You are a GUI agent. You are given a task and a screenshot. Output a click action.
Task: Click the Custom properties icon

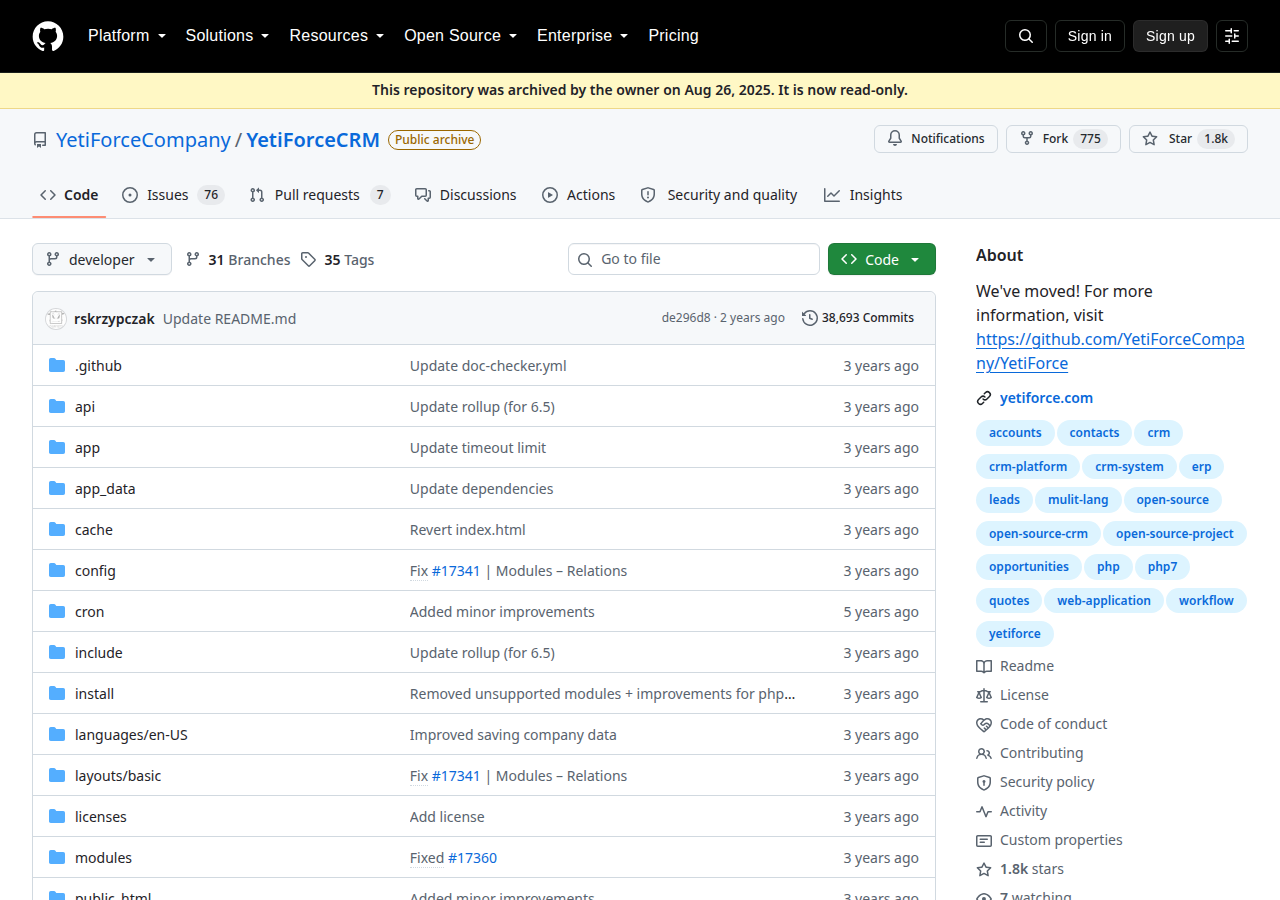pyautogui.click(x=984, y=840)
